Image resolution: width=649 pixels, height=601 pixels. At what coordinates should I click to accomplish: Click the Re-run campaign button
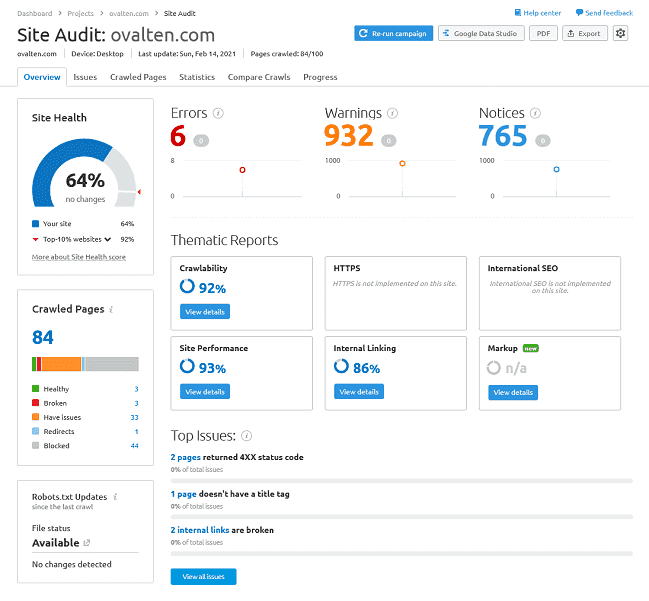tap(393, 33)
